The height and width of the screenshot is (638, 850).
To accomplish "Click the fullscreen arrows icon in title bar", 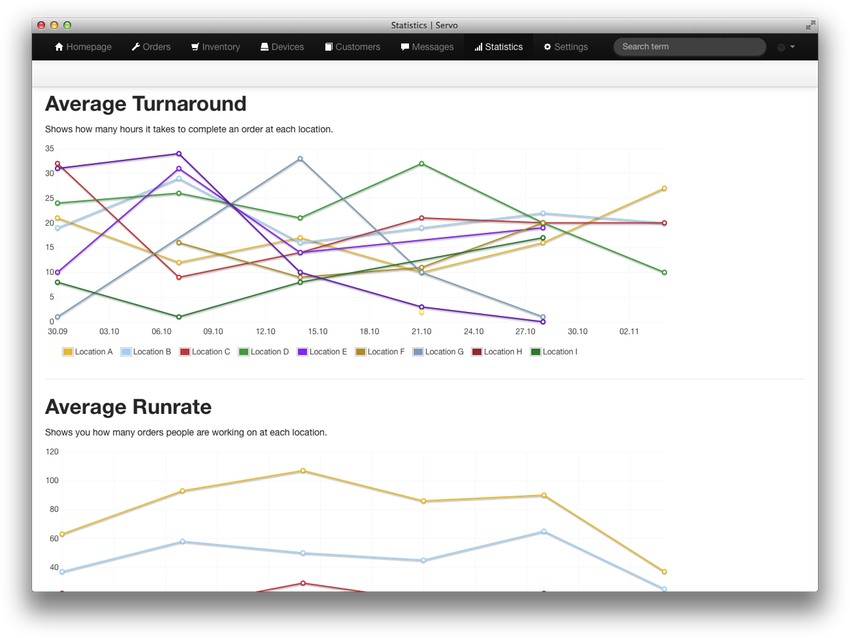I will pos(810,25).
